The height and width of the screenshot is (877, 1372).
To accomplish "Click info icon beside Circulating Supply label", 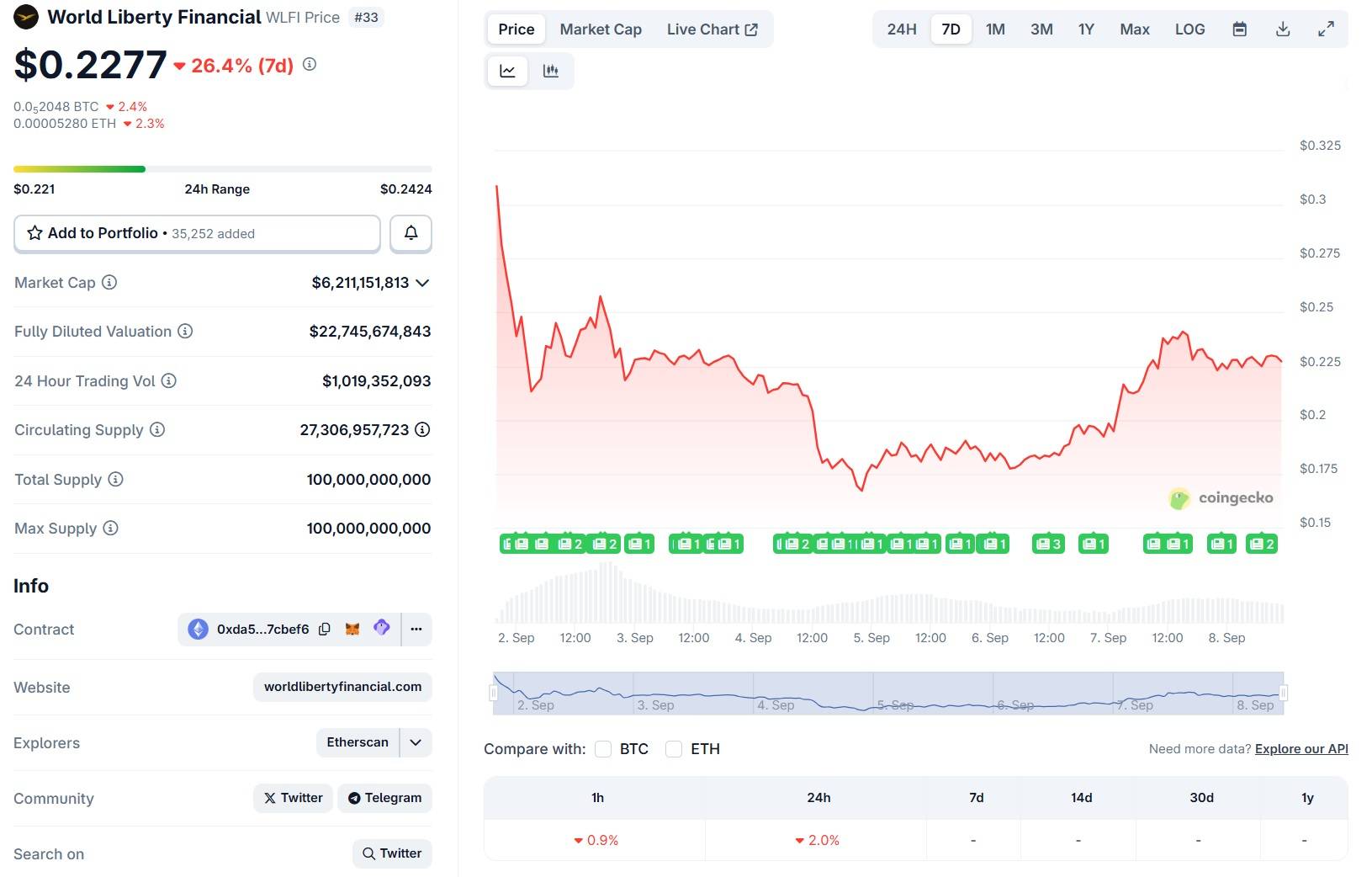I will pyautogui.click(x=157, y=429).
